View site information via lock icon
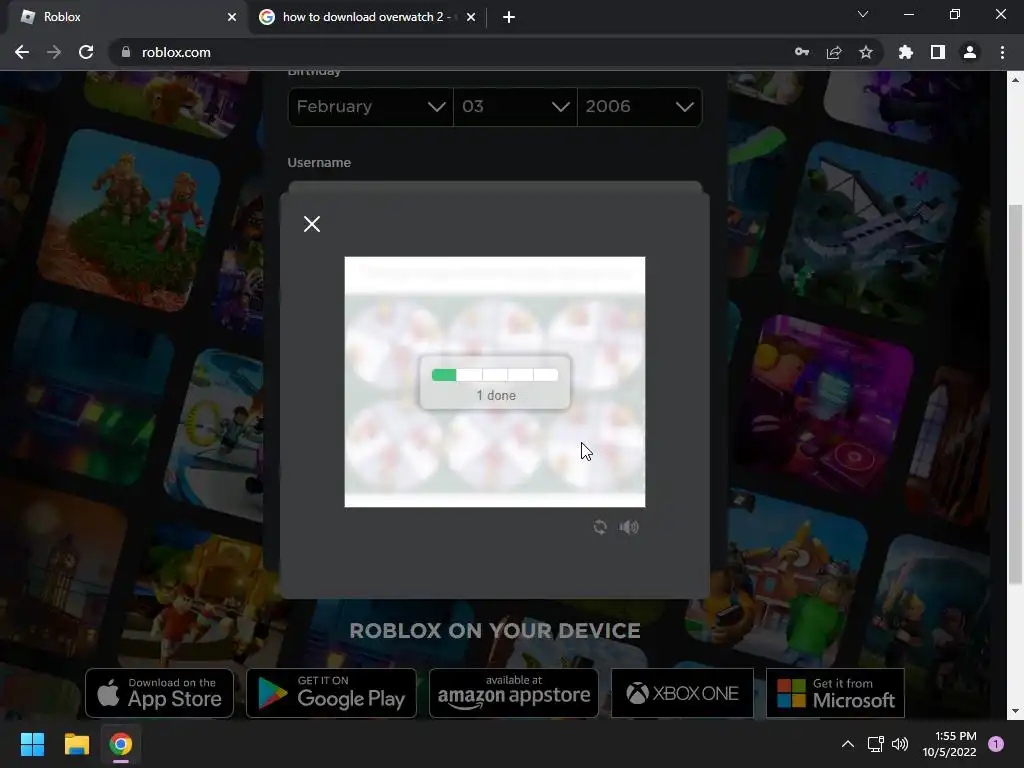 [126, 52]
